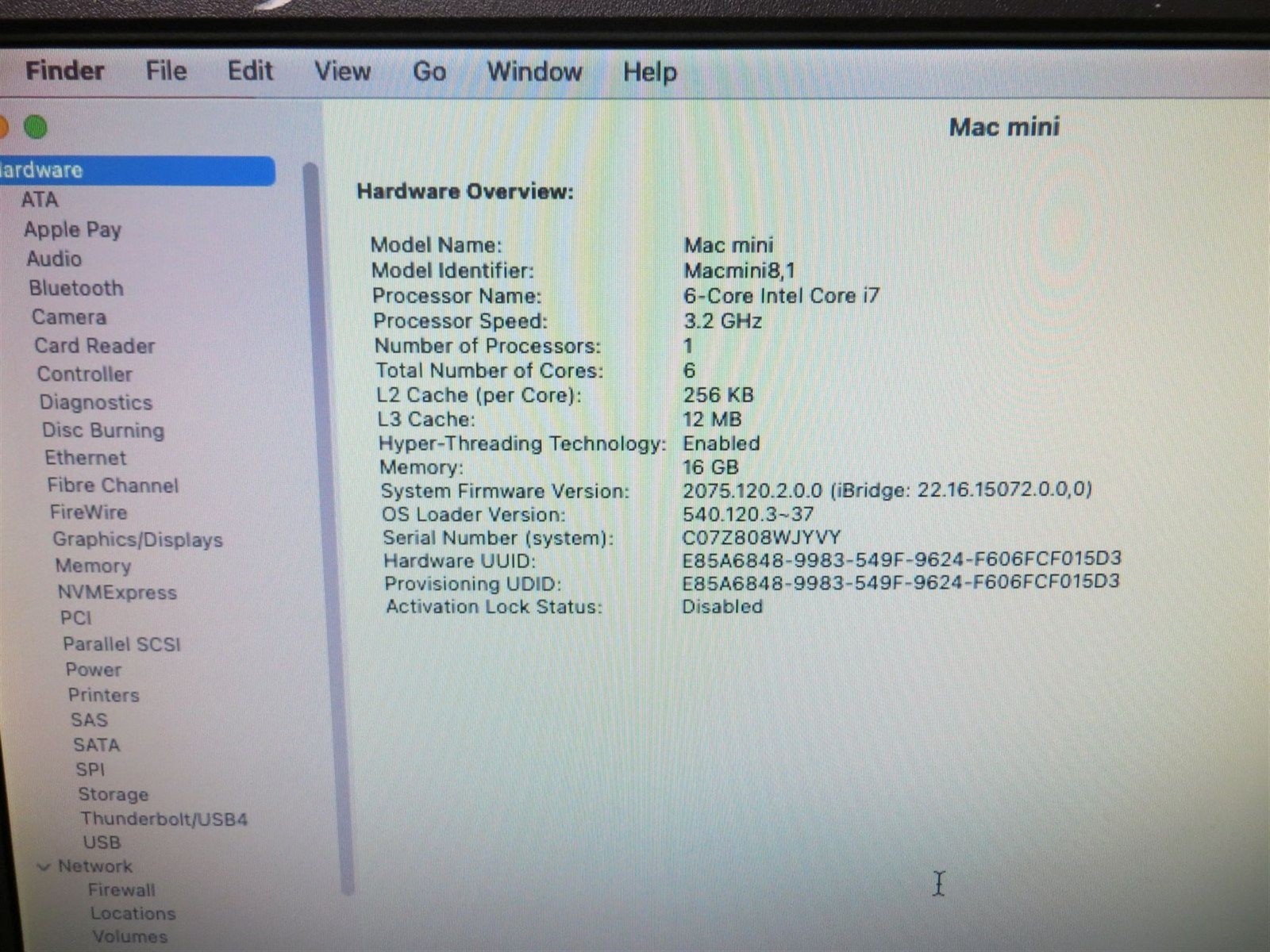Select SAS in the sidebar
The width and height of the screenshot is (1270, 952).
click(x=89, y=720)
